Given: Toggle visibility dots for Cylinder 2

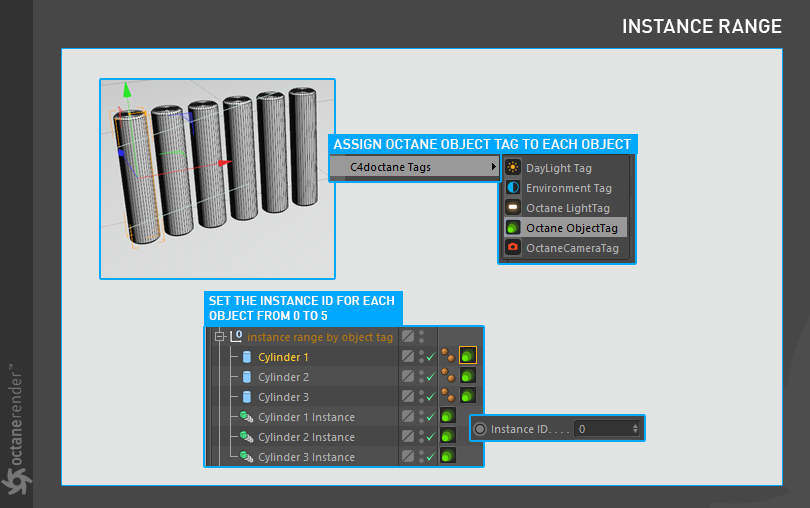Looking at the screenshot, I should pos(422,377).
